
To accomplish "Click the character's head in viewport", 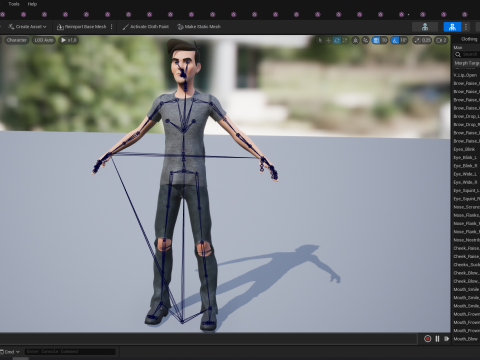I will tap(184, 63).
